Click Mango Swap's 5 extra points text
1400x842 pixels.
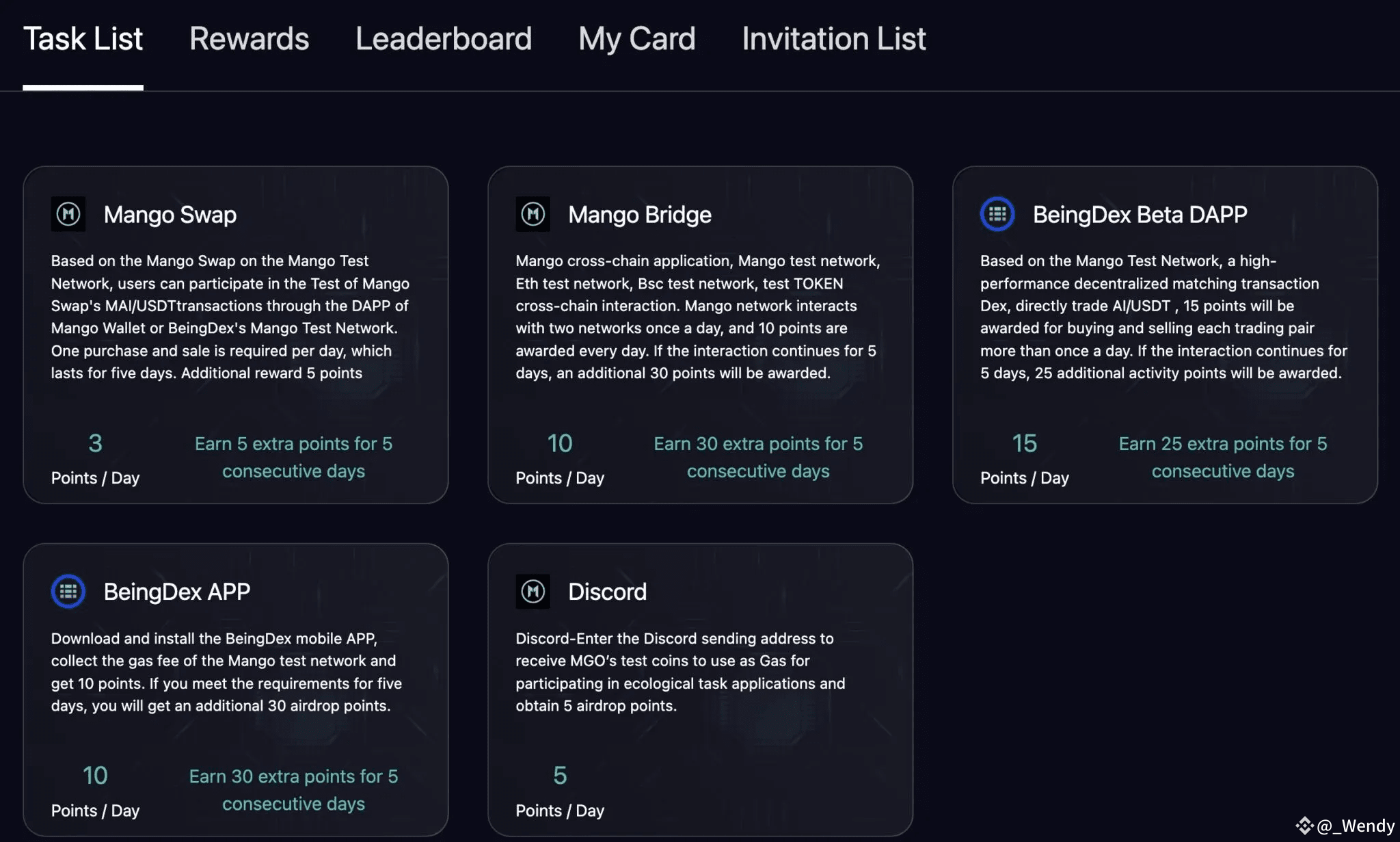point(293,457)
